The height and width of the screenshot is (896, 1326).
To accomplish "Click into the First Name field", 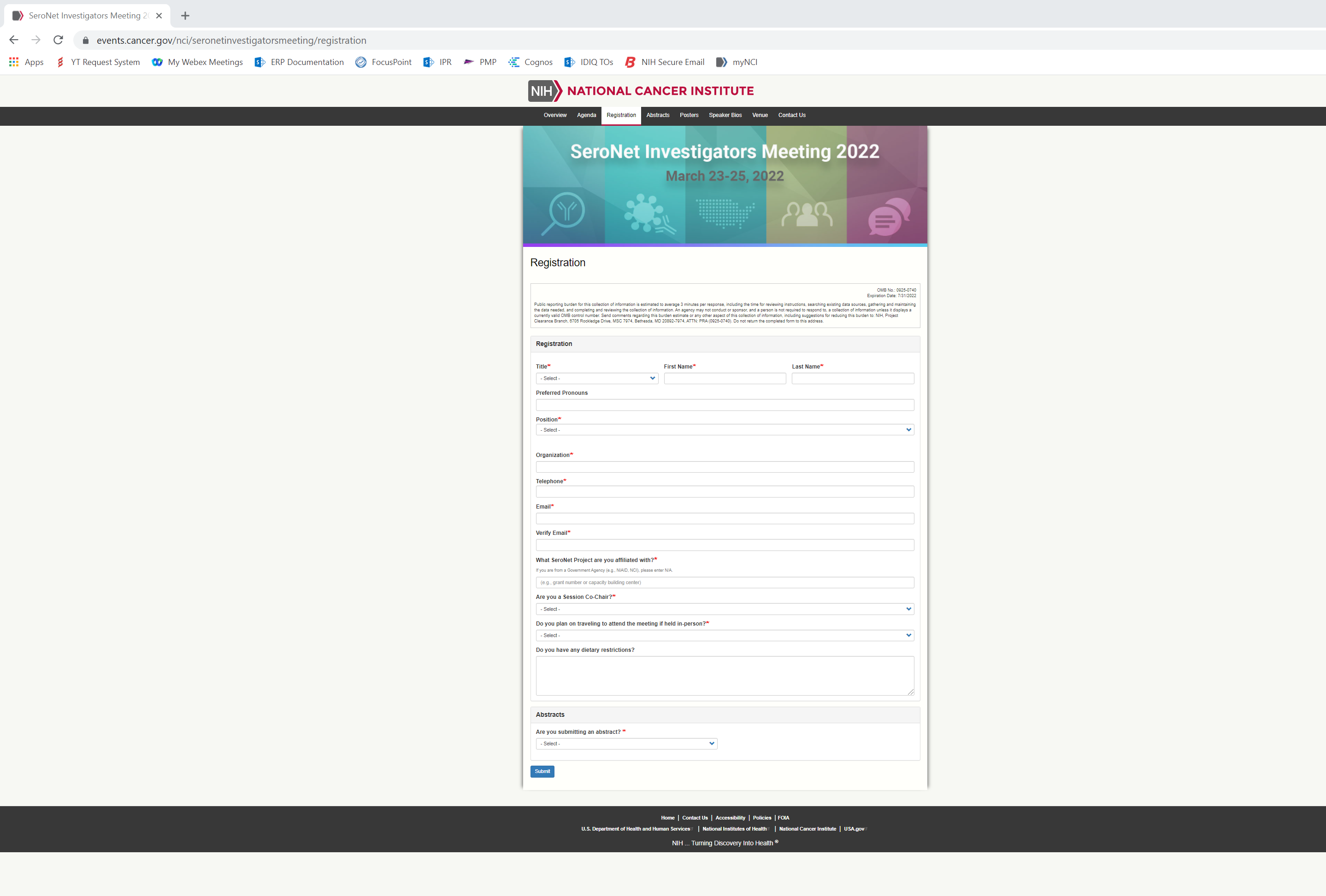I will click(725, 379).
